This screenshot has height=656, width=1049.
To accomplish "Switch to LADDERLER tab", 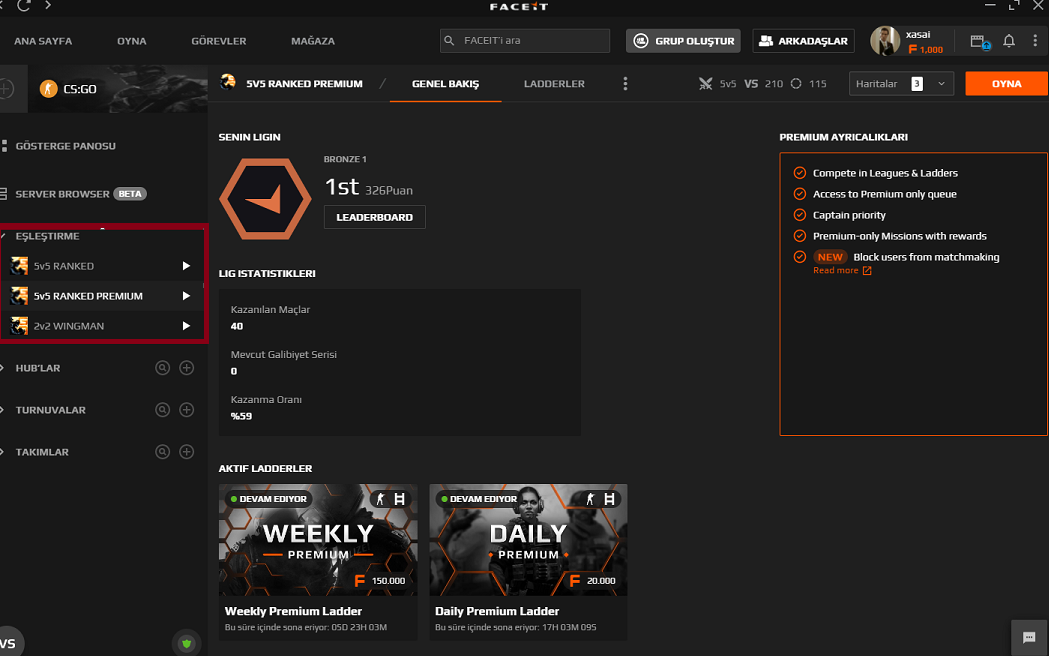I will point(554,84).
